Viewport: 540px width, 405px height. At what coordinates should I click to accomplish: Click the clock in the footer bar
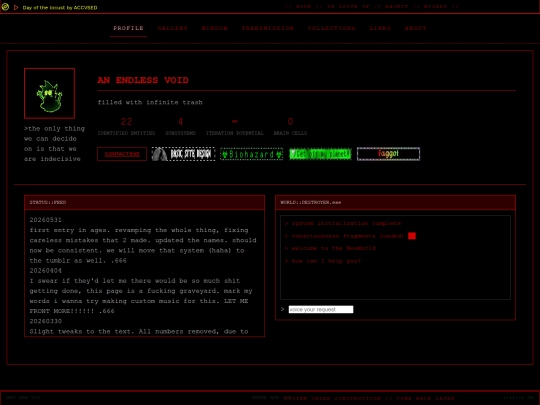518,398
